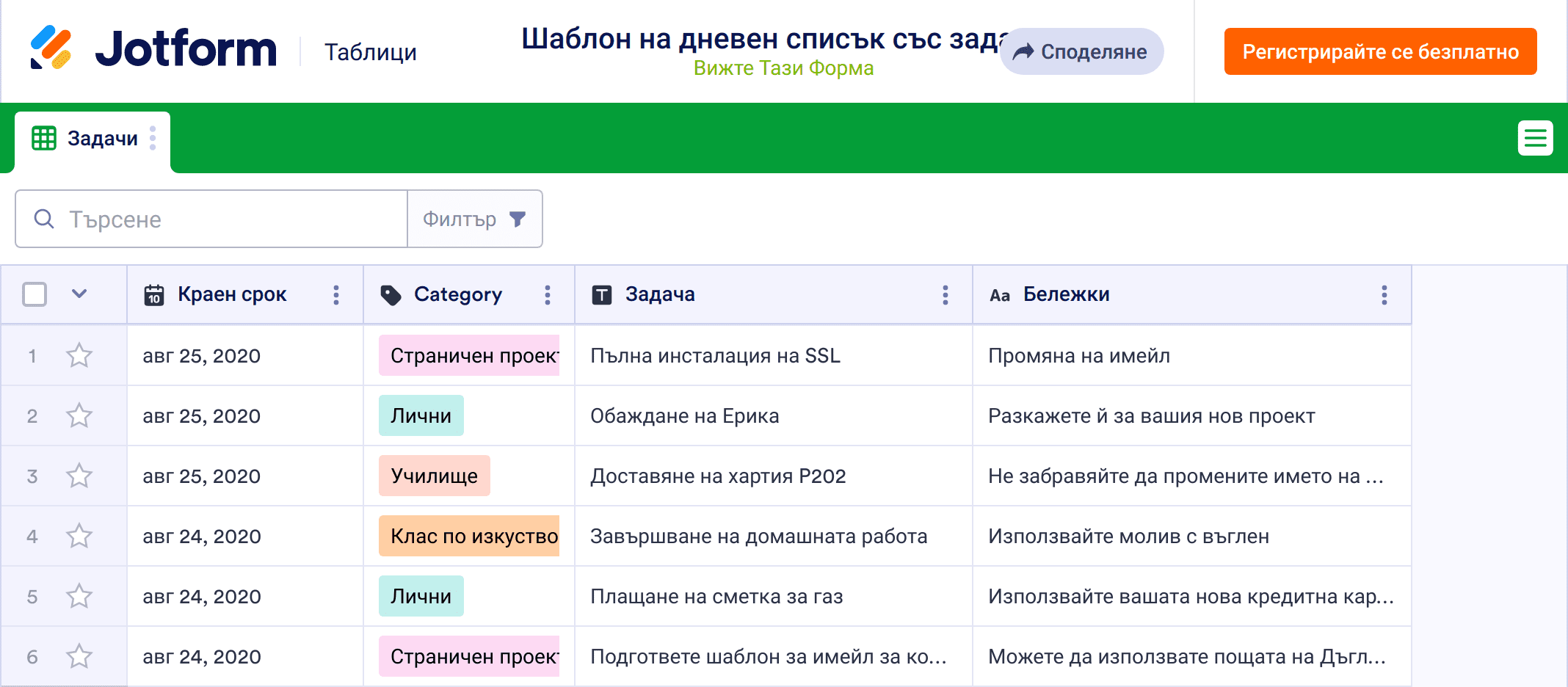
Task: Click the Jotform logo icon
Action: pyautogui.click(x=51, y=48)
